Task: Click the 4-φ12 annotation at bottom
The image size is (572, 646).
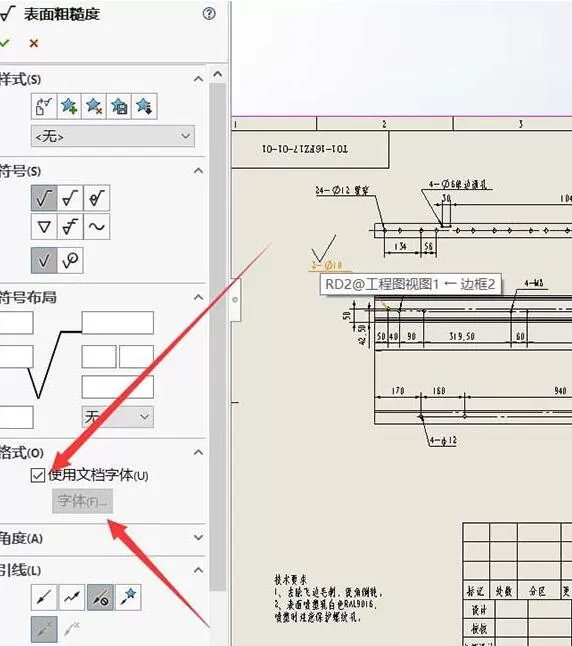Action: pos(443,440)
